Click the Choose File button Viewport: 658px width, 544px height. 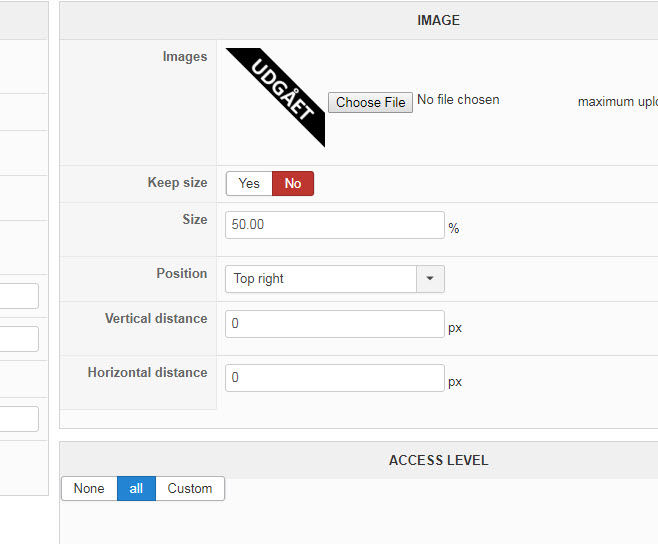tap(370, 102)
